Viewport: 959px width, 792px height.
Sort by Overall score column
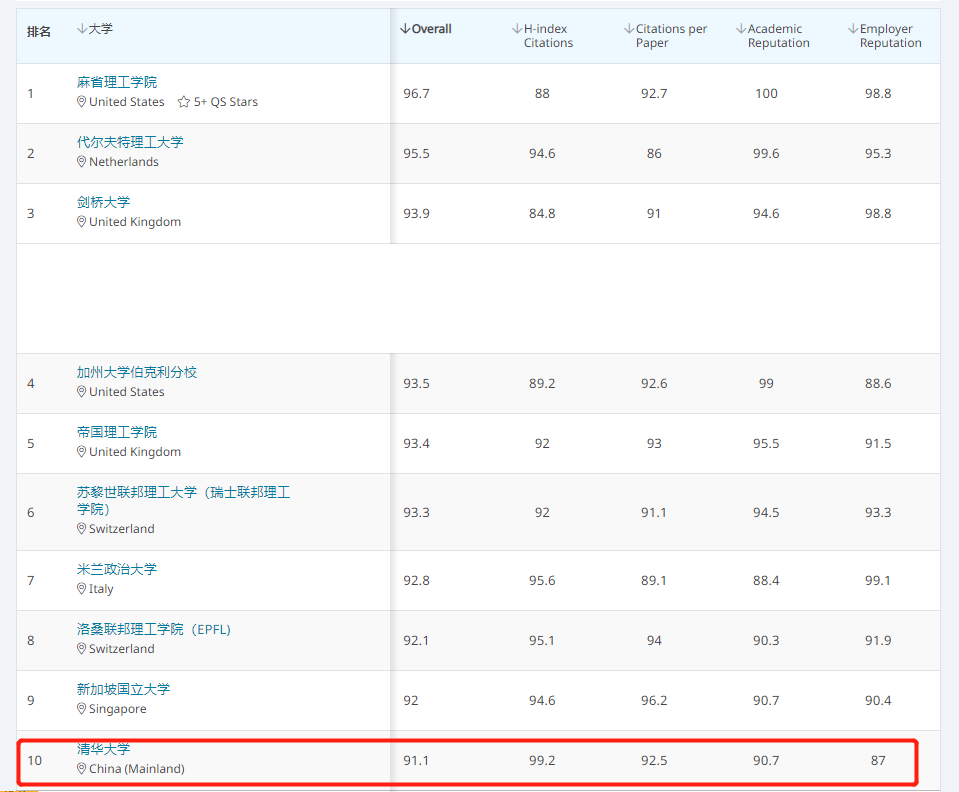tap(426, 29)
